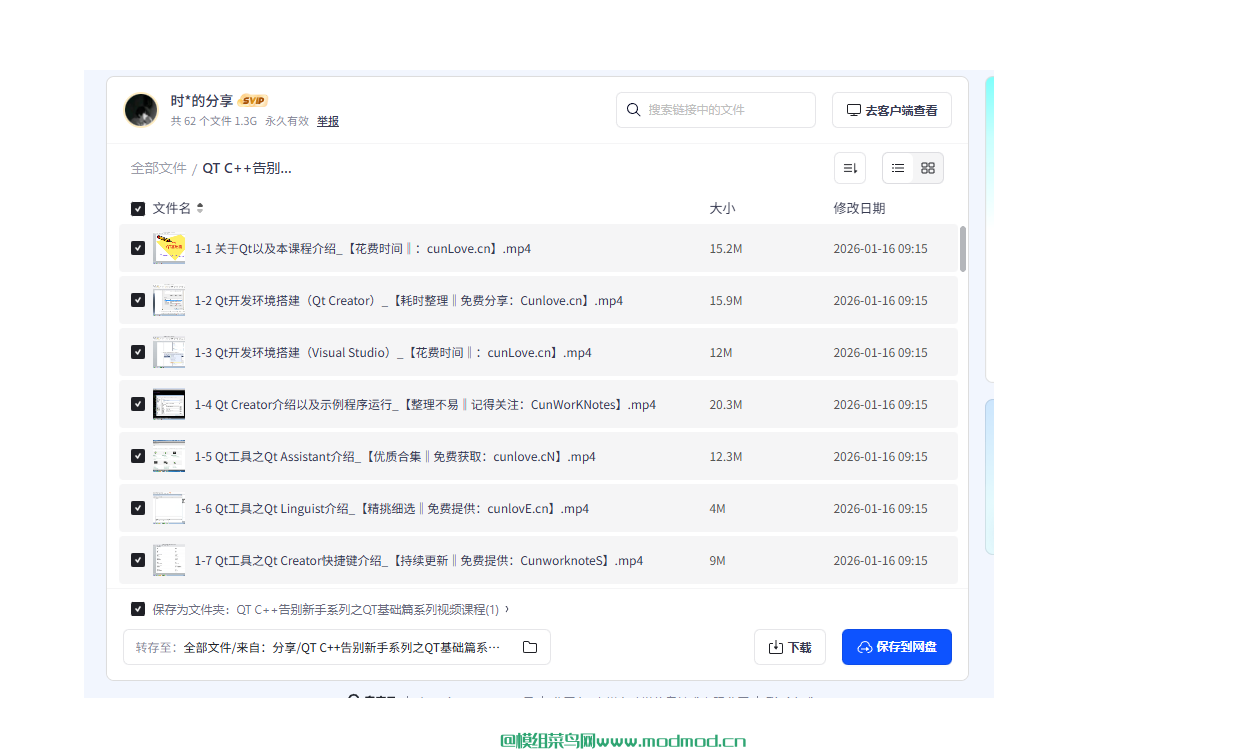Switch to grid view layout
The width and height of the screenshot is (1246, 749).
tap(927, 168)
